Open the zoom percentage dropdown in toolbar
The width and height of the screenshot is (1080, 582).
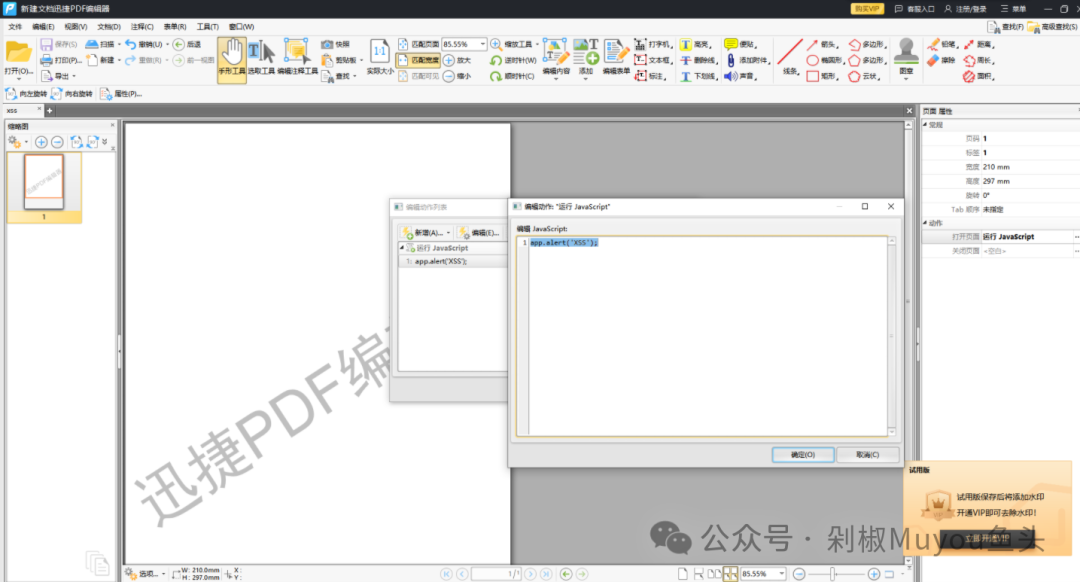pos(483,44)
